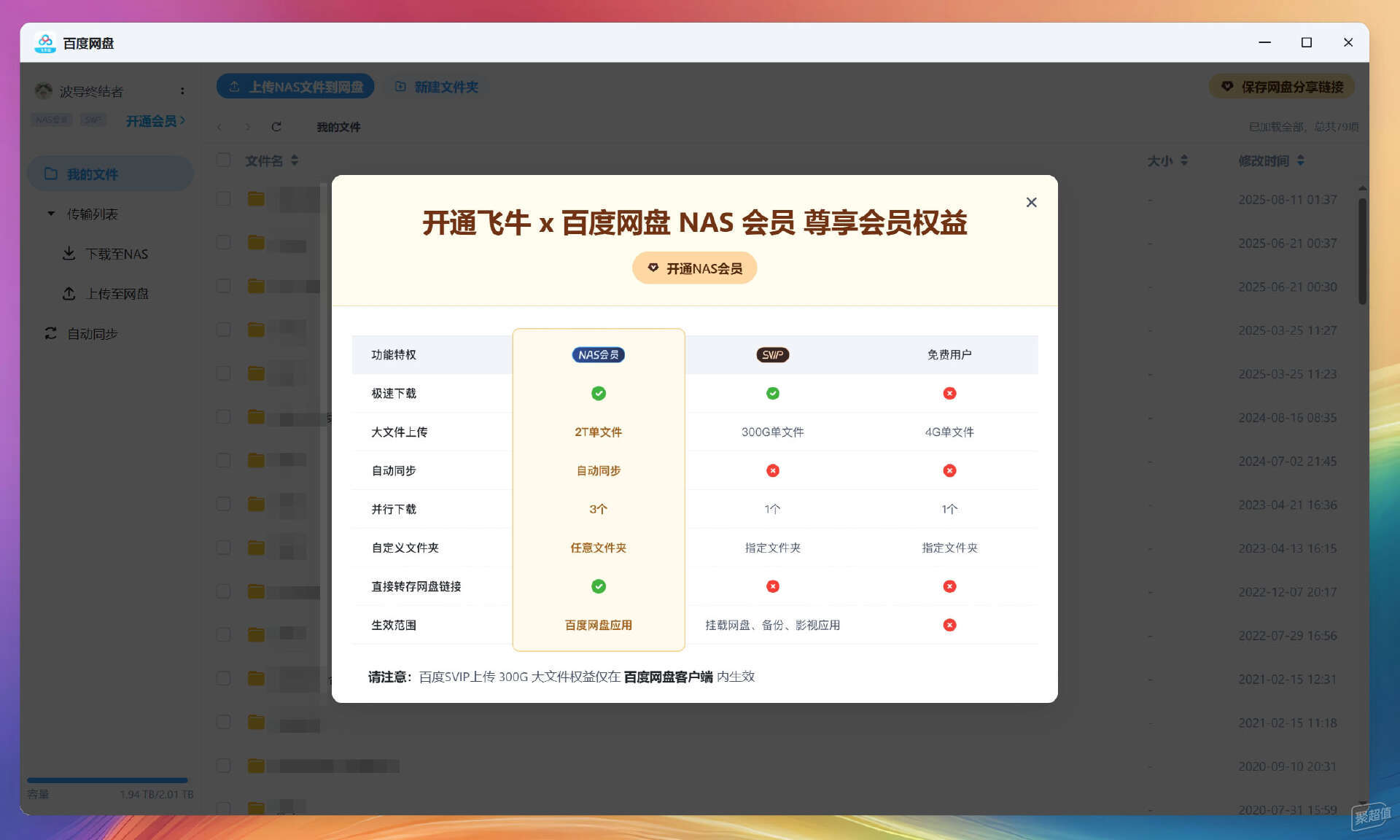1400x840 pixels.
Task: Check the row dated 2025-08-11 01:37
Action: (224, 199)
